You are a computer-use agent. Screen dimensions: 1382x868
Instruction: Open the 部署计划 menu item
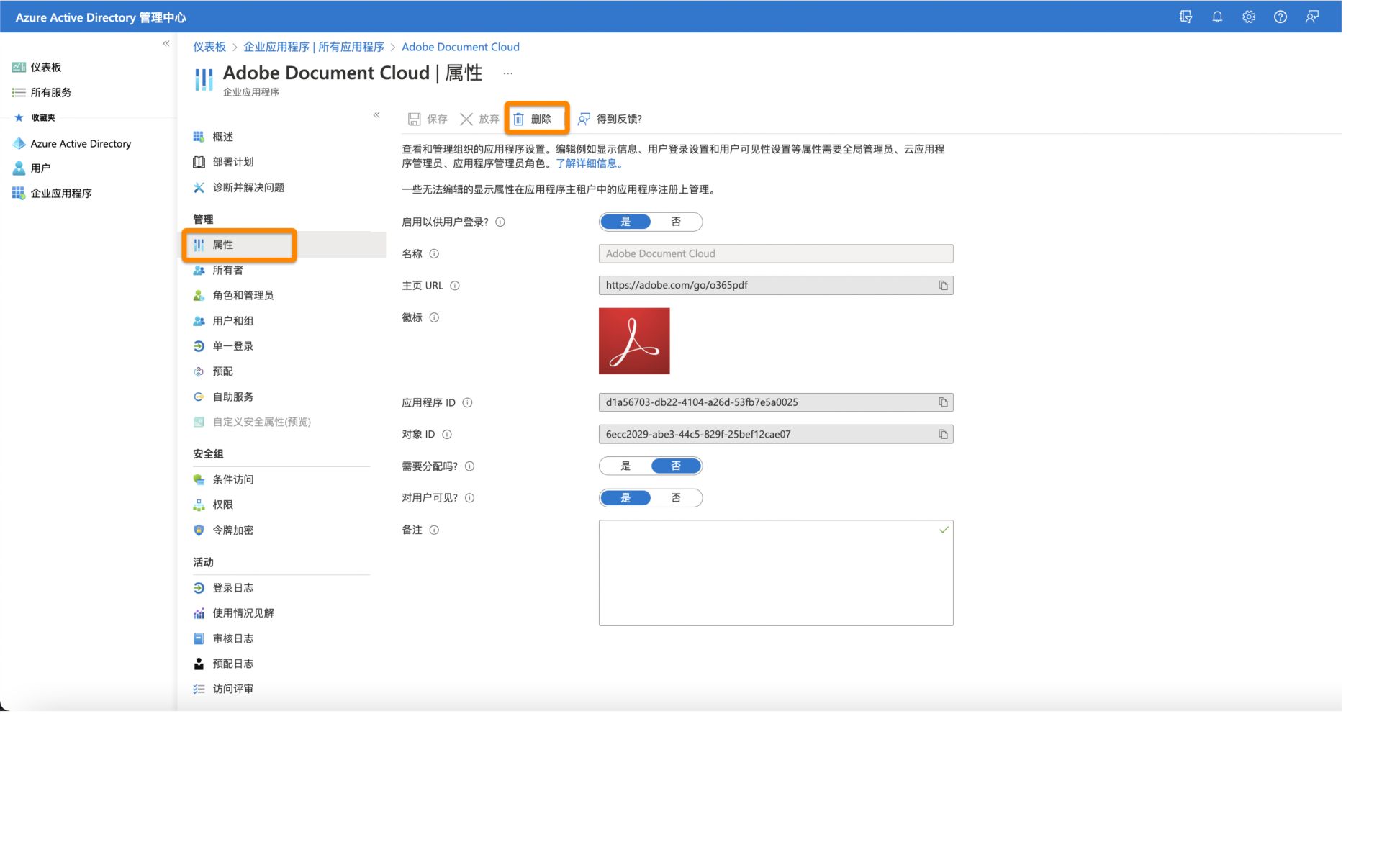pyautogui.click(x=233, y=162)
